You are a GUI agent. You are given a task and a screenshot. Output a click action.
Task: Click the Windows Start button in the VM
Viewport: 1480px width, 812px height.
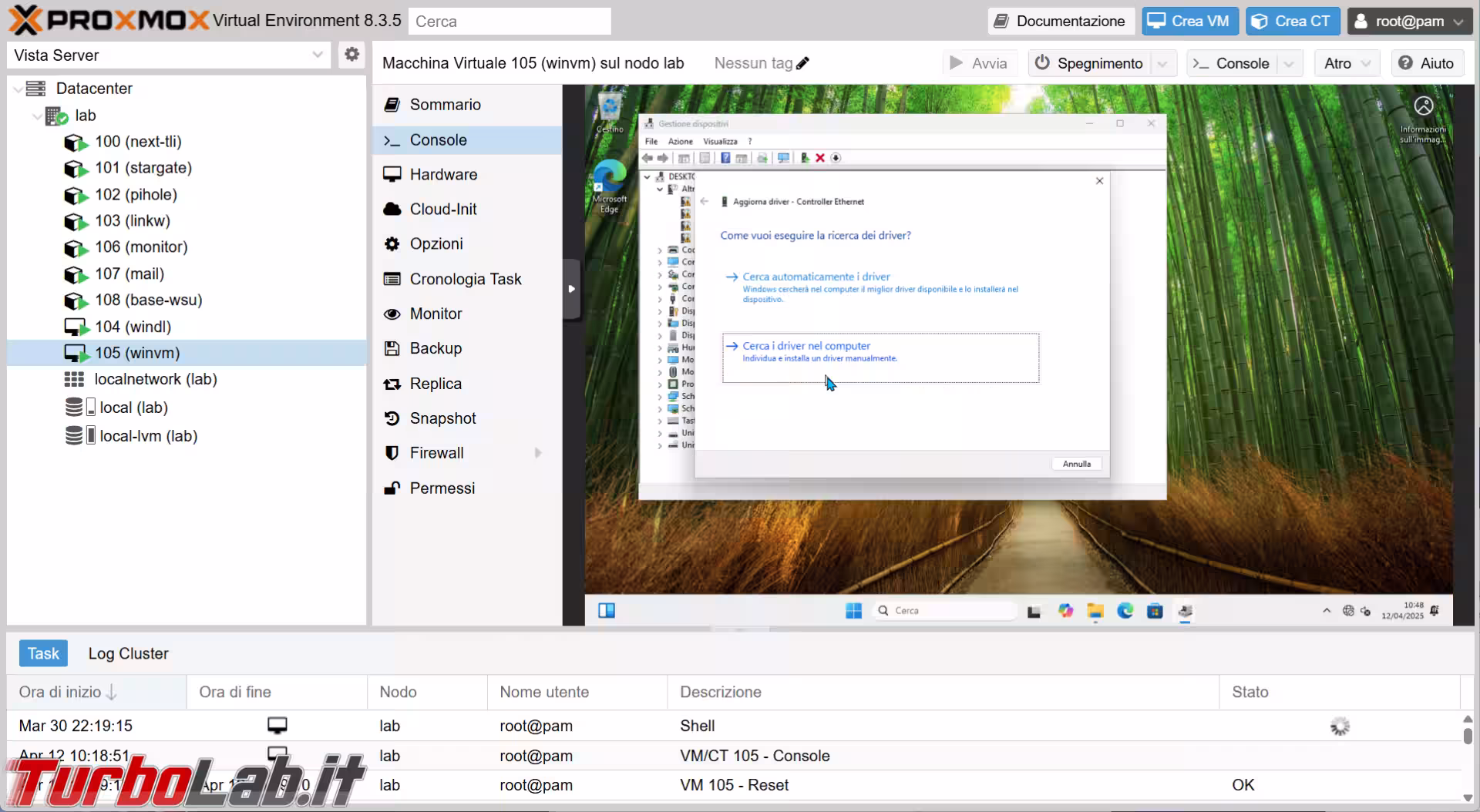[853, 611]
